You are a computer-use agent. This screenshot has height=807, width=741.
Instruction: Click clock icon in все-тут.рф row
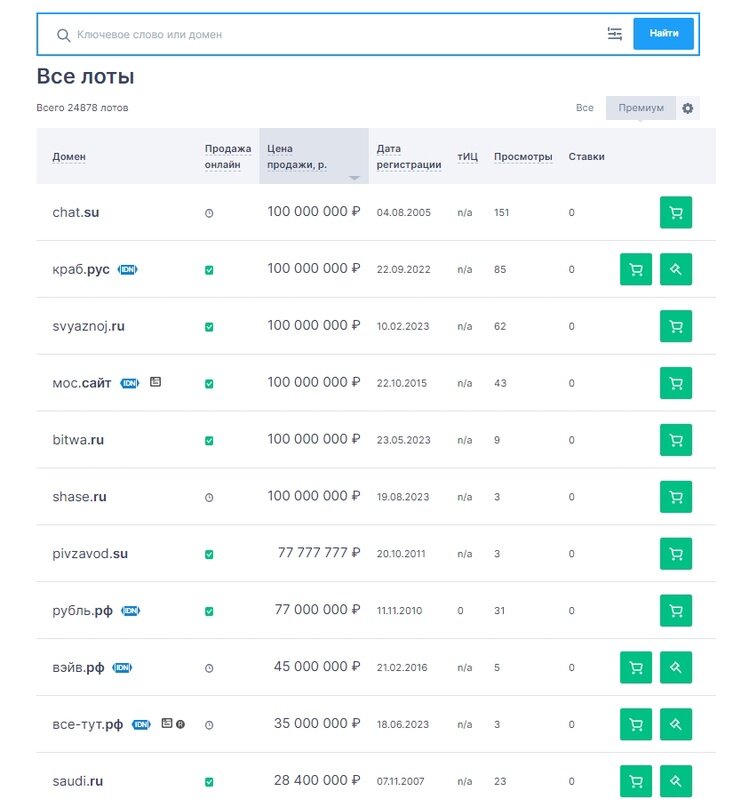tap(209, 725)
